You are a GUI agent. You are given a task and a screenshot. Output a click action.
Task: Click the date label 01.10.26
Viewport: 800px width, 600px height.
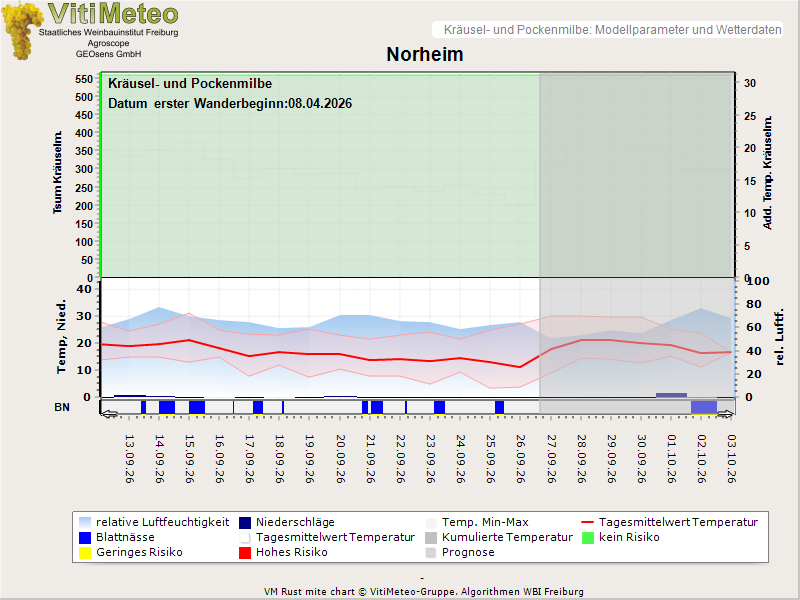671,459
